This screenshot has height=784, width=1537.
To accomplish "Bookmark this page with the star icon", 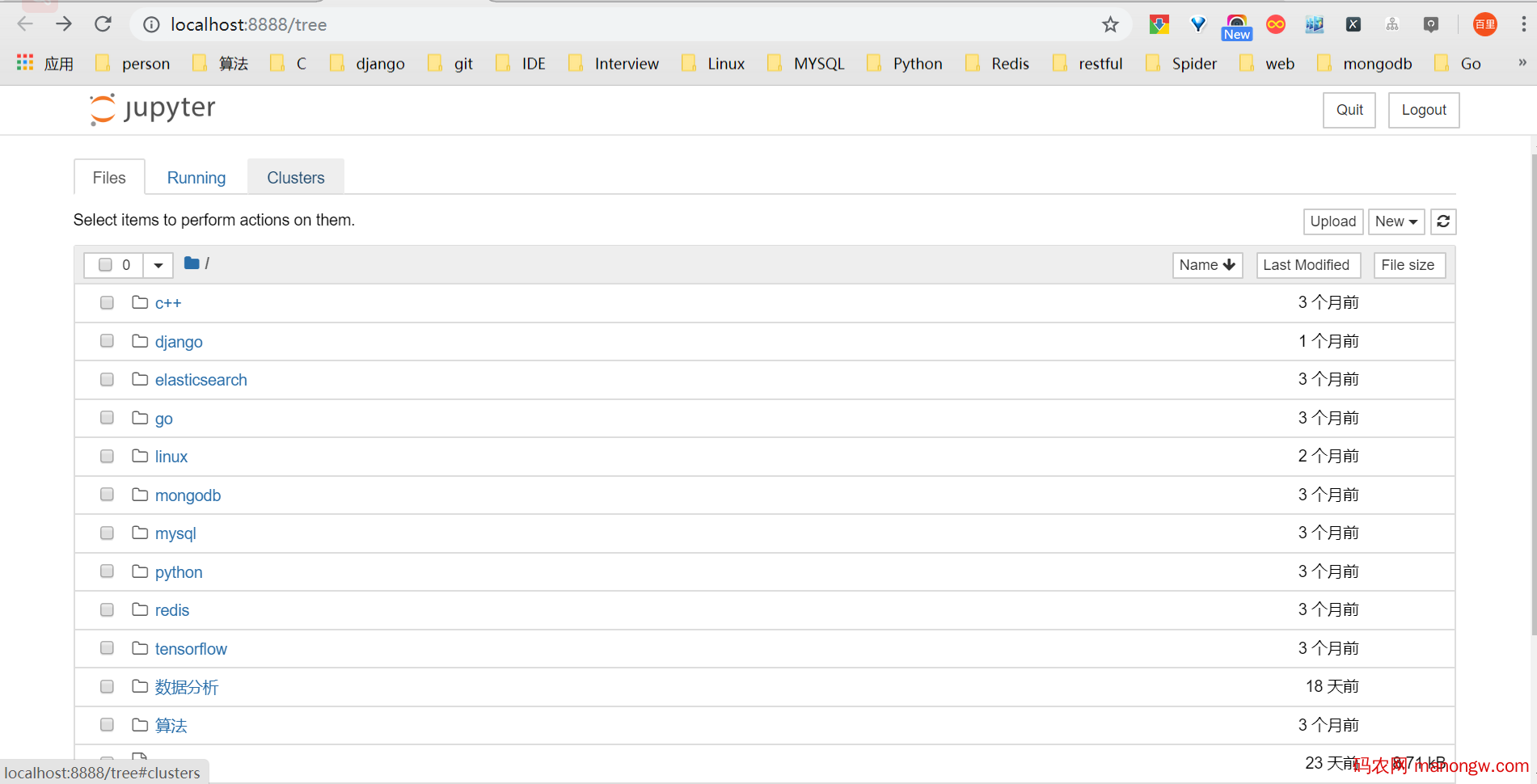I will click(x=1110, y=24).
